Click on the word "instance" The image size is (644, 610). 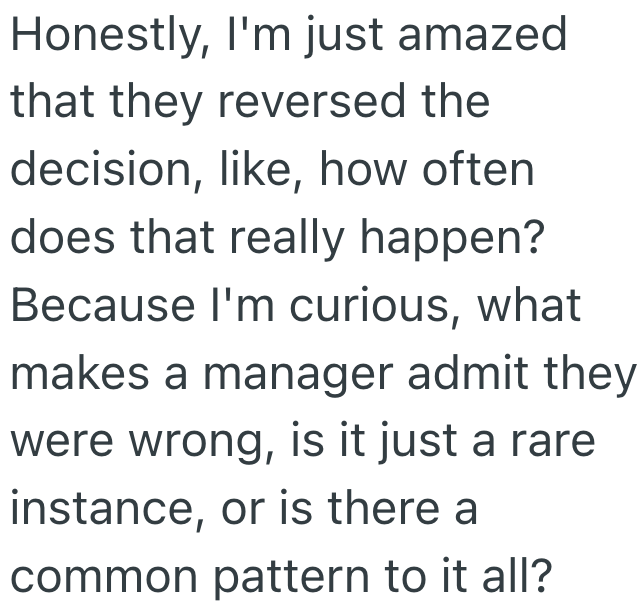pos(99,506)
